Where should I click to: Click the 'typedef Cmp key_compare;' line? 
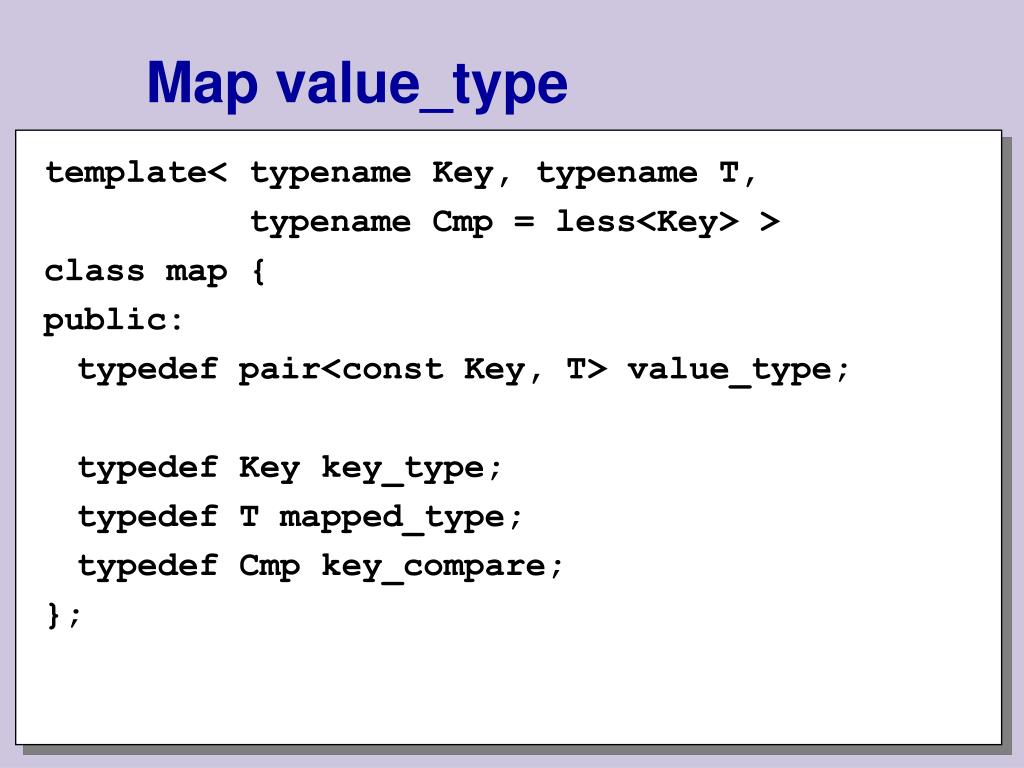(x=320, y=567)
